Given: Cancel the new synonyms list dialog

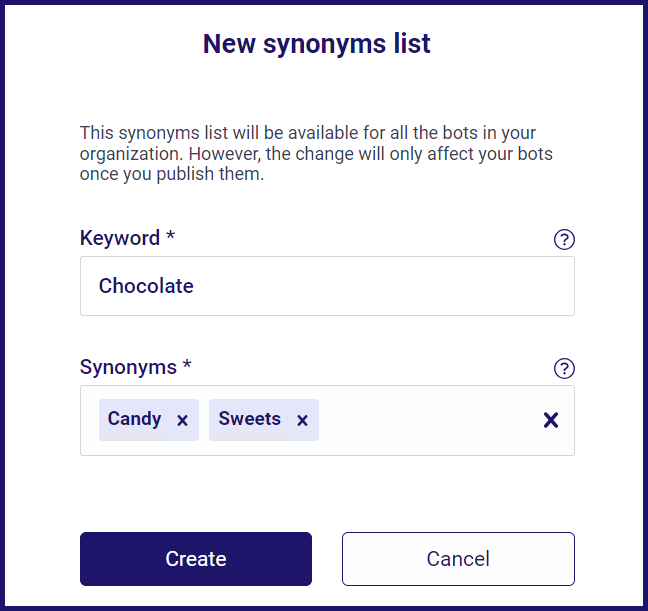Looking at the screenshot, I should 458,559.
